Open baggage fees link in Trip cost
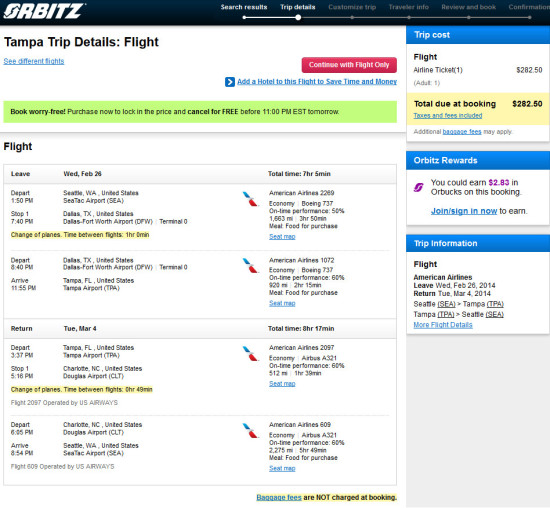Viewport: 550px width, 508px height. pos(462,132)
